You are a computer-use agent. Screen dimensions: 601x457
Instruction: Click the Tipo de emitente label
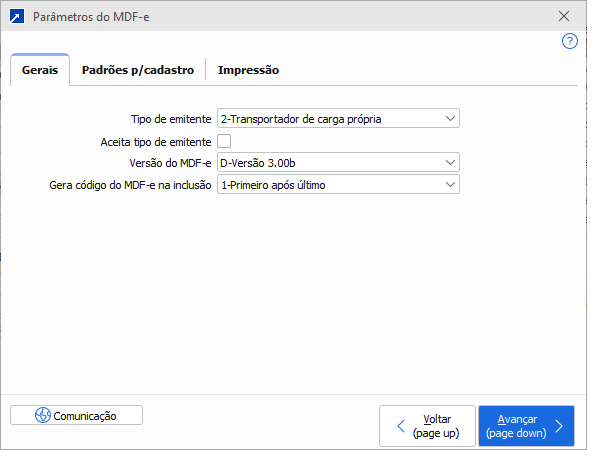(x=171, y=119)
